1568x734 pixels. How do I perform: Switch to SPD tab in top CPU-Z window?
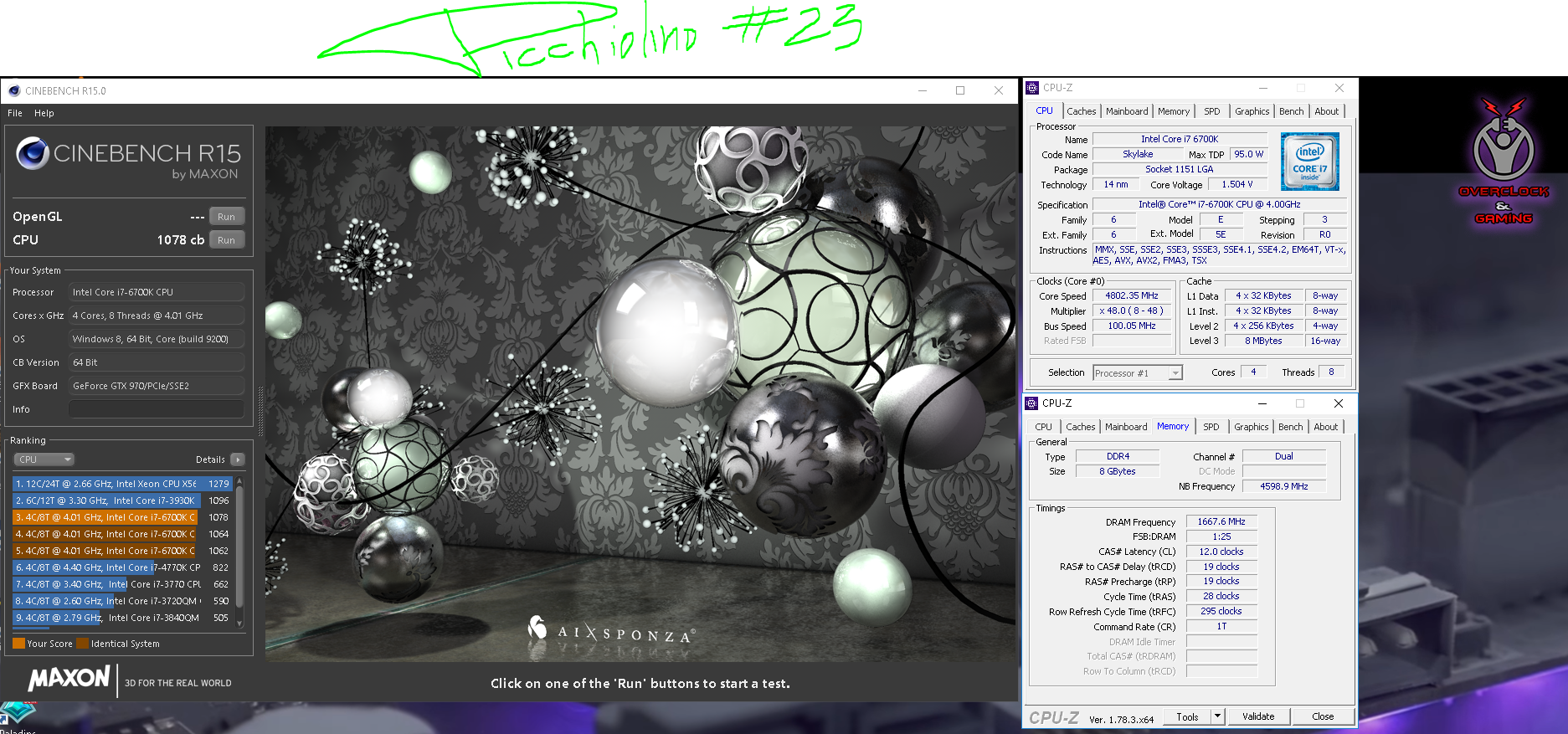pos(1211,111)
